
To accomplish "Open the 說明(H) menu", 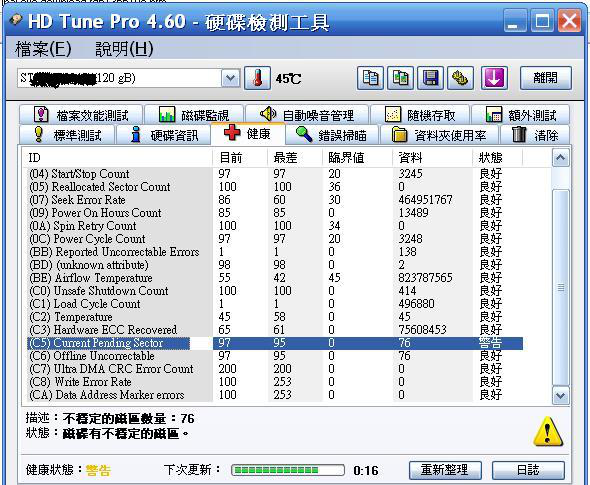I will click(124, 49).
